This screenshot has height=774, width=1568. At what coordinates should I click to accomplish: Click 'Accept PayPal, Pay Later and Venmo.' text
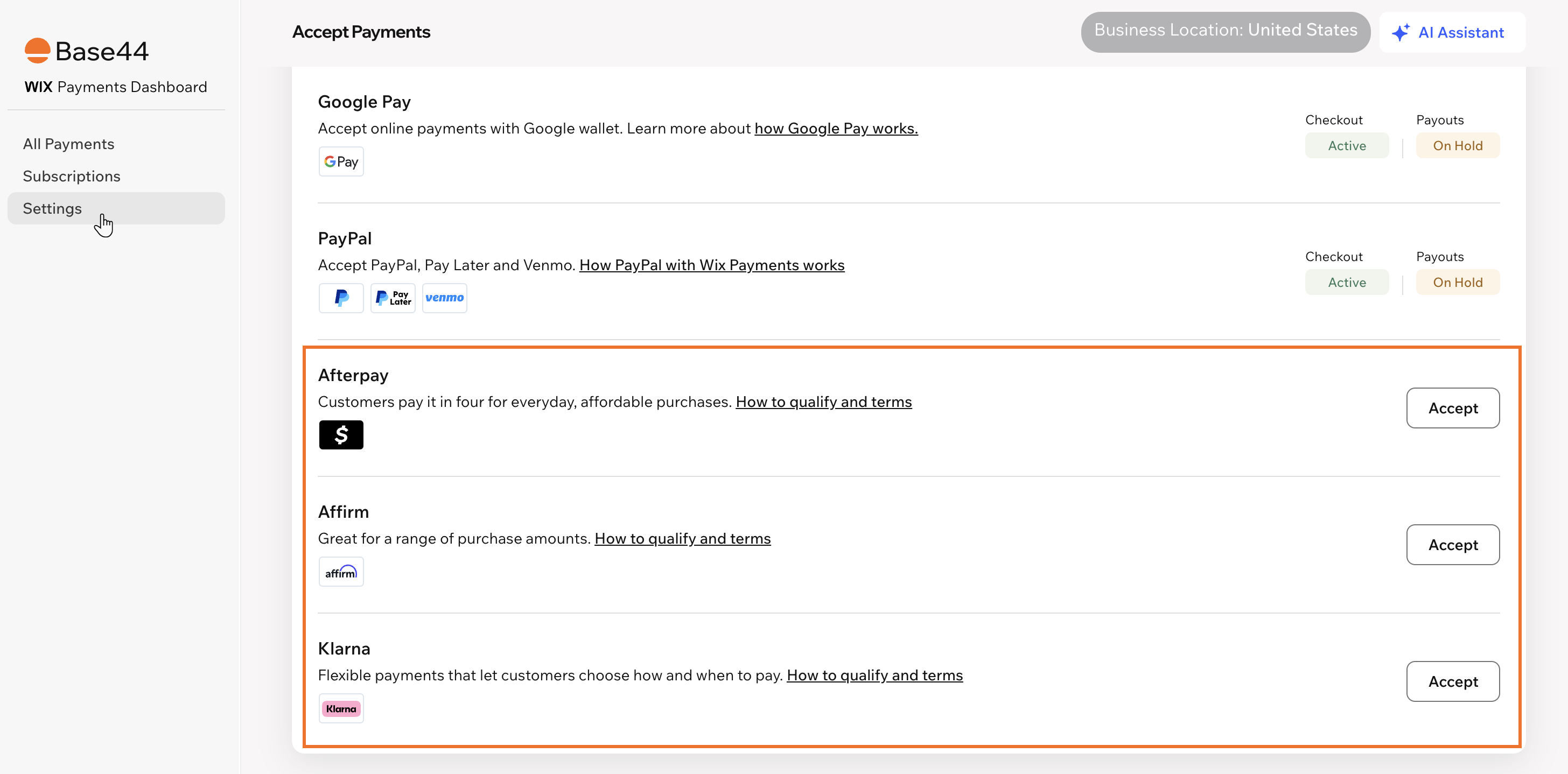click(447, 265)
